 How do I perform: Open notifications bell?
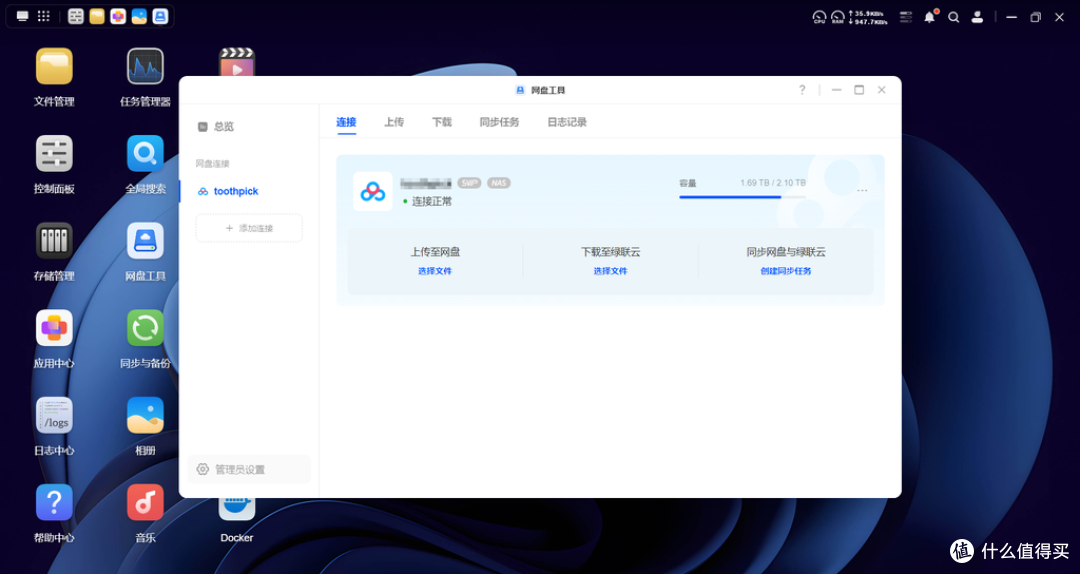(x=930, y=17)
